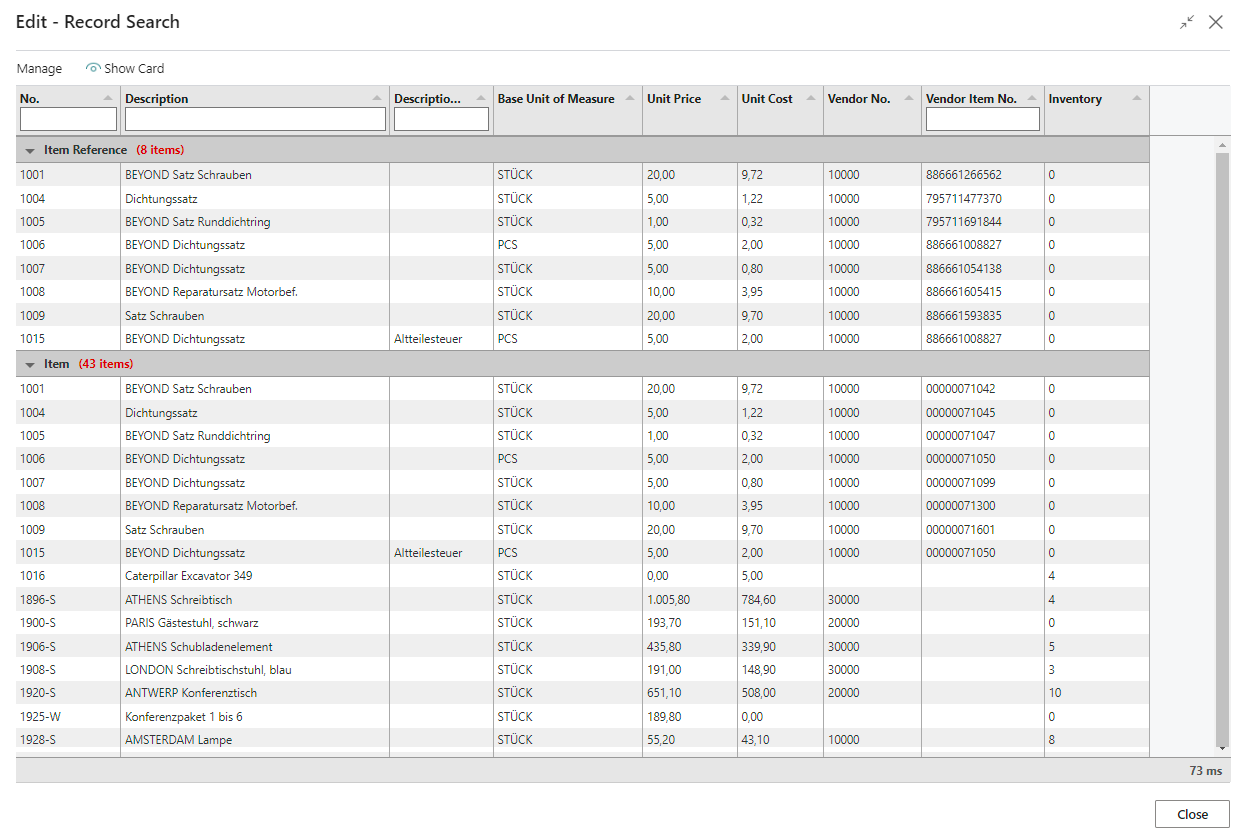Viewport: 1236px width, 838px height.
Task: Click the Show Card eye icon
Action: click(x=93, y=69)
